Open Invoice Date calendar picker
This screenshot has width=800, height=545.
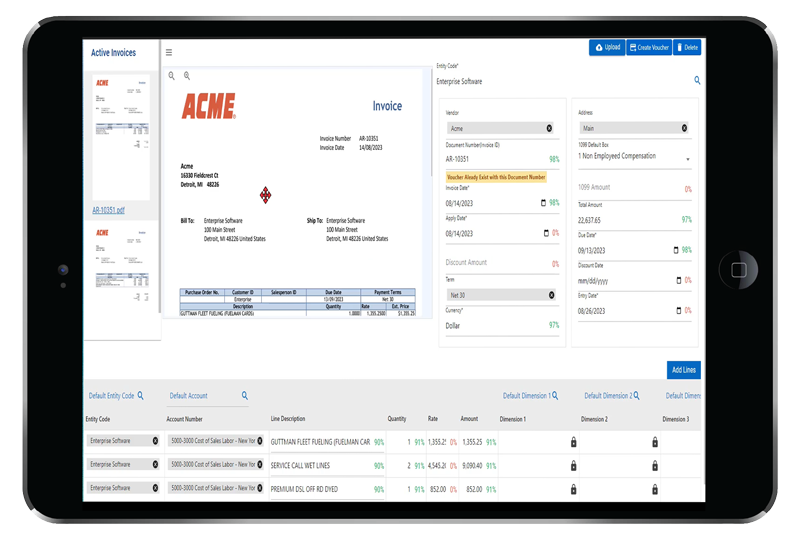543,203
